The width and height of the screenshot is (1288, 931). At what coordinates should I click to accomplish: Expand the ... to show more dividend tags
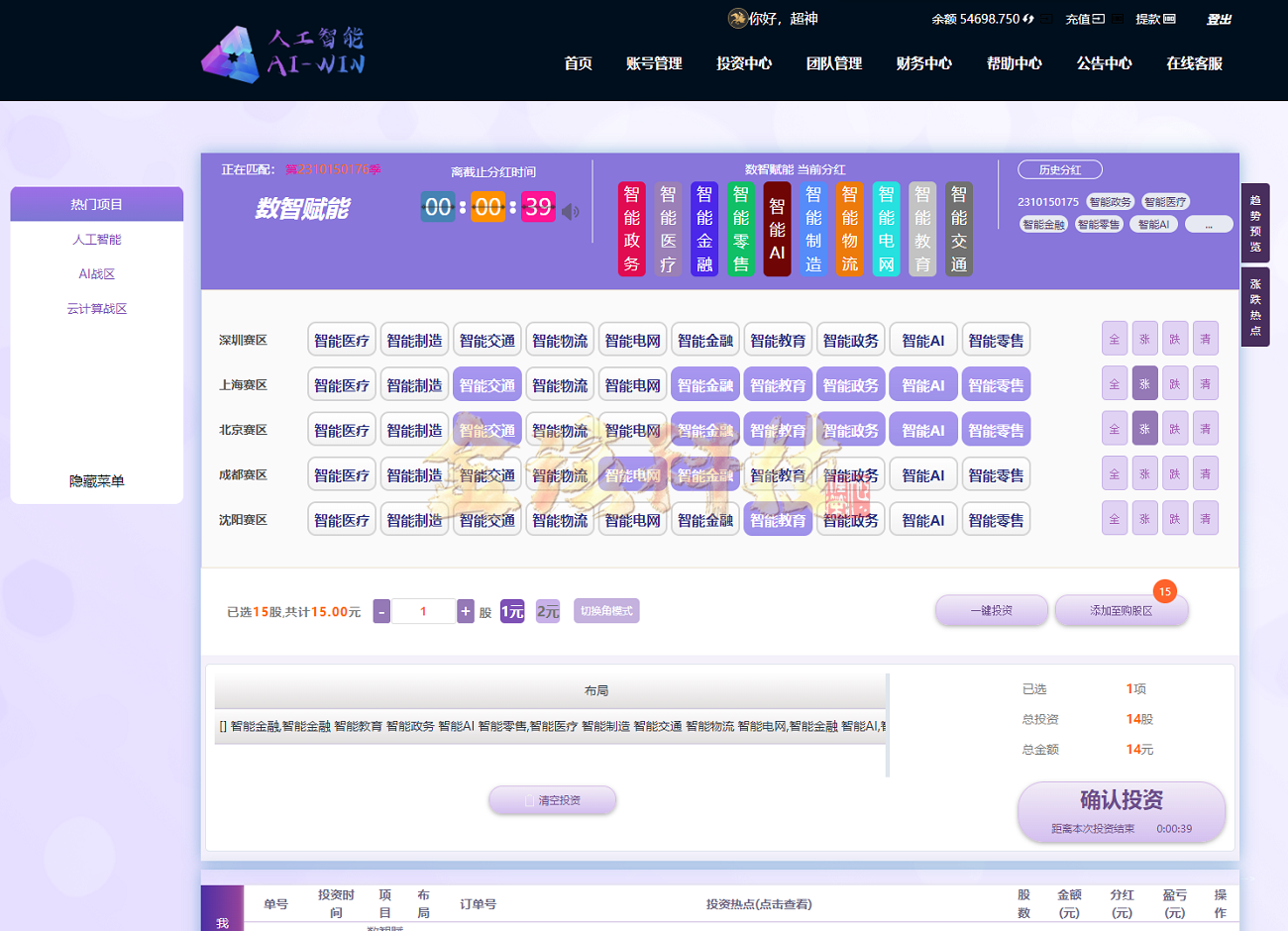point(1209,224)
